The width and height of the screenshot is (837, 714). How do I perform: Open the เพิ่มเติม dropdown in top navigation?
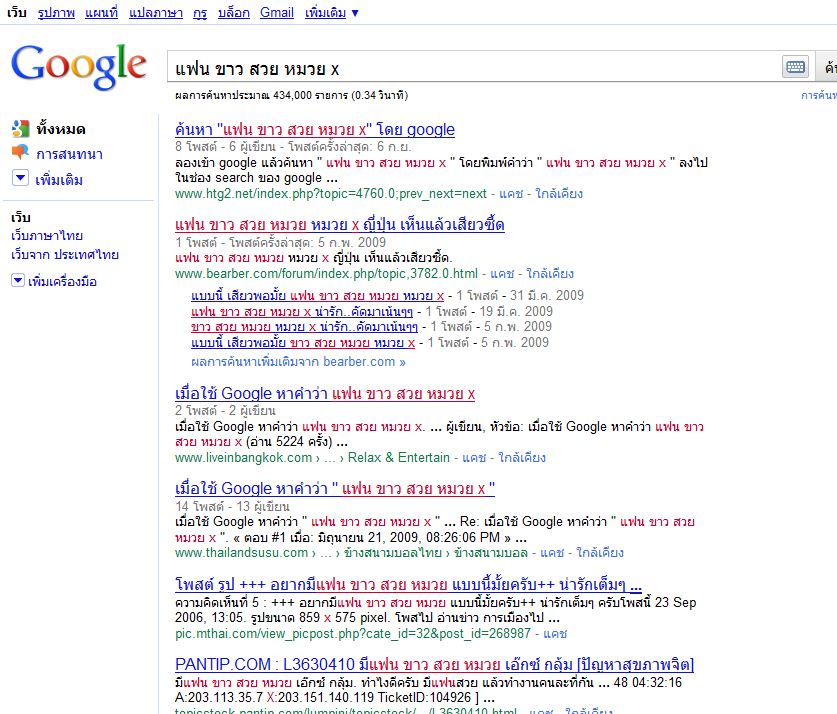pos(331,12)
